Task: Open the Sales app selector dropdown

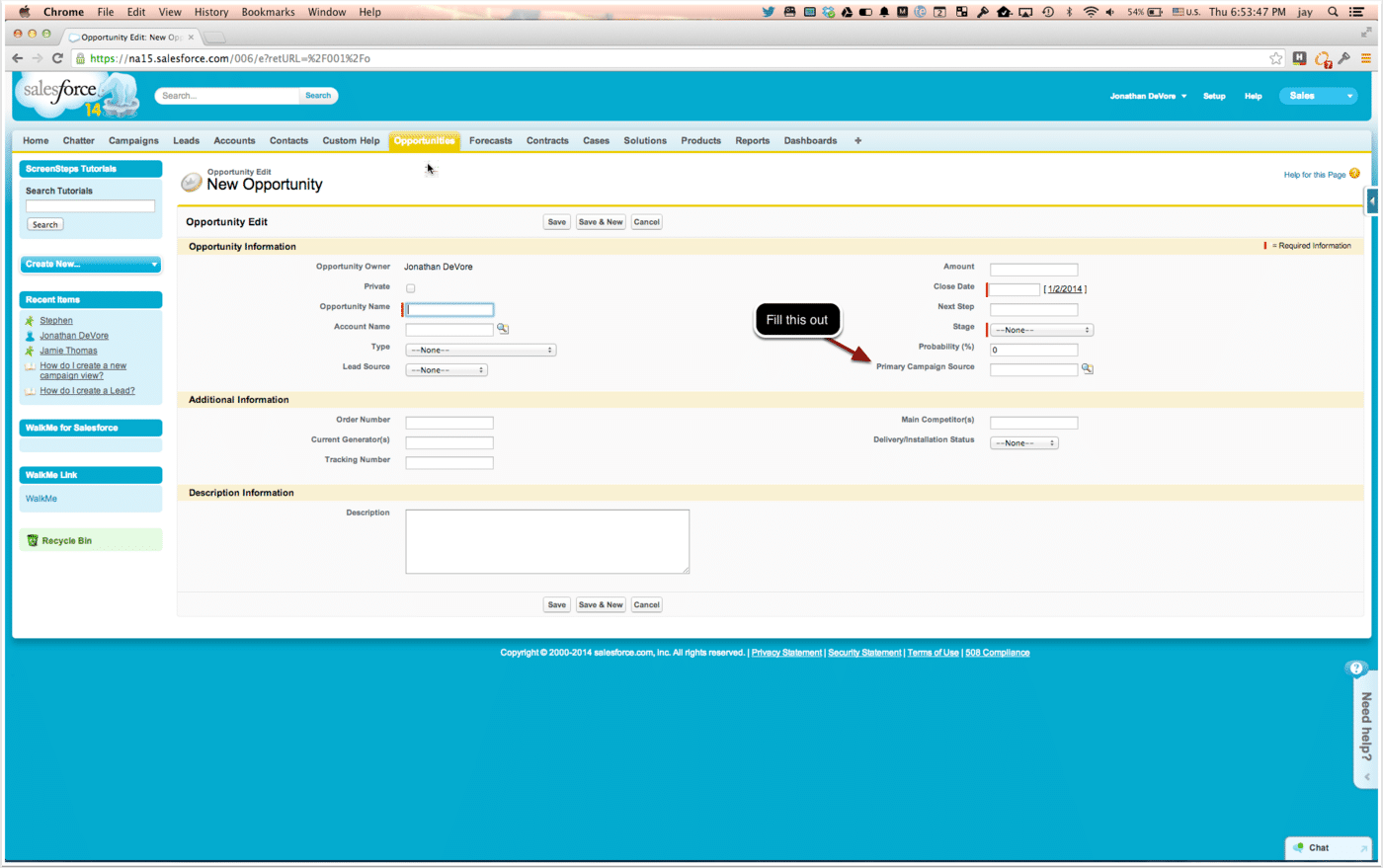Action: point(1318,95)
